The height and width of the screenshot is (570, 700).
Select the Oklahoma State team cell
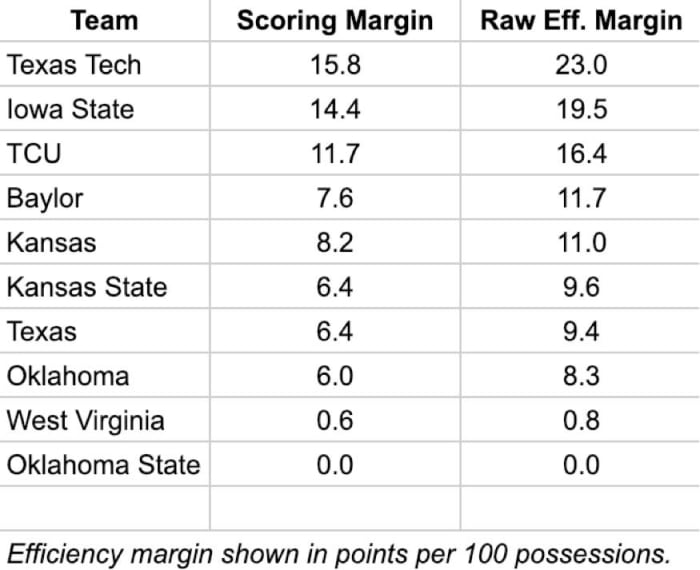pyautogui.click(x=103, y=465)
